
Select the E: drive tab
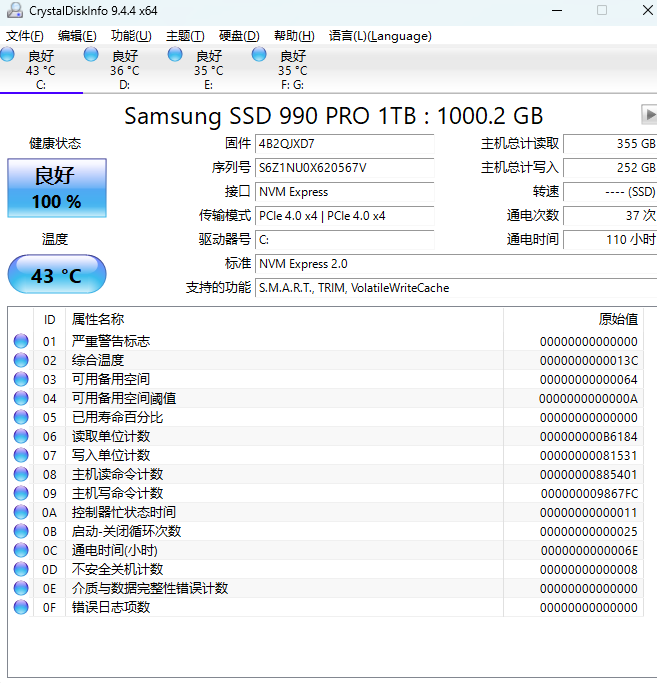point(209,70)
